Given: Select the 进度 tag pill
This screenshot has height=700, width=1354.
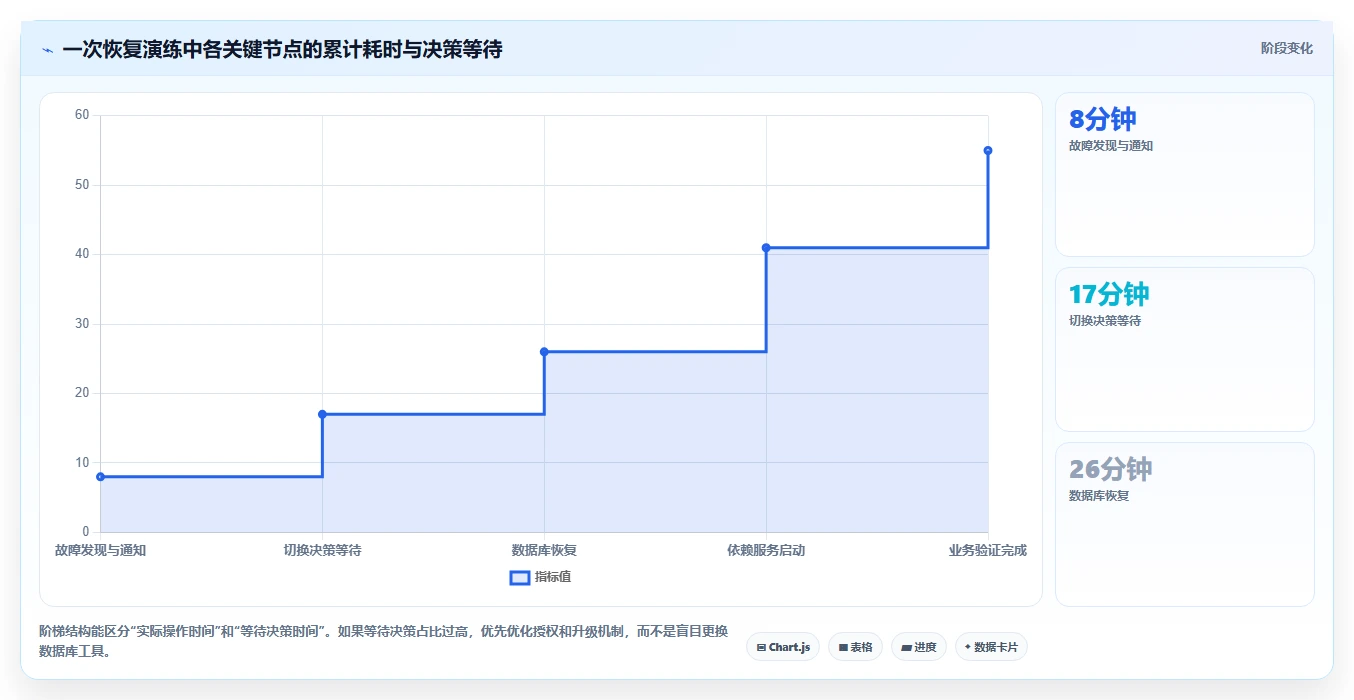Looking at the screenshot, I should tap(918, 647).
